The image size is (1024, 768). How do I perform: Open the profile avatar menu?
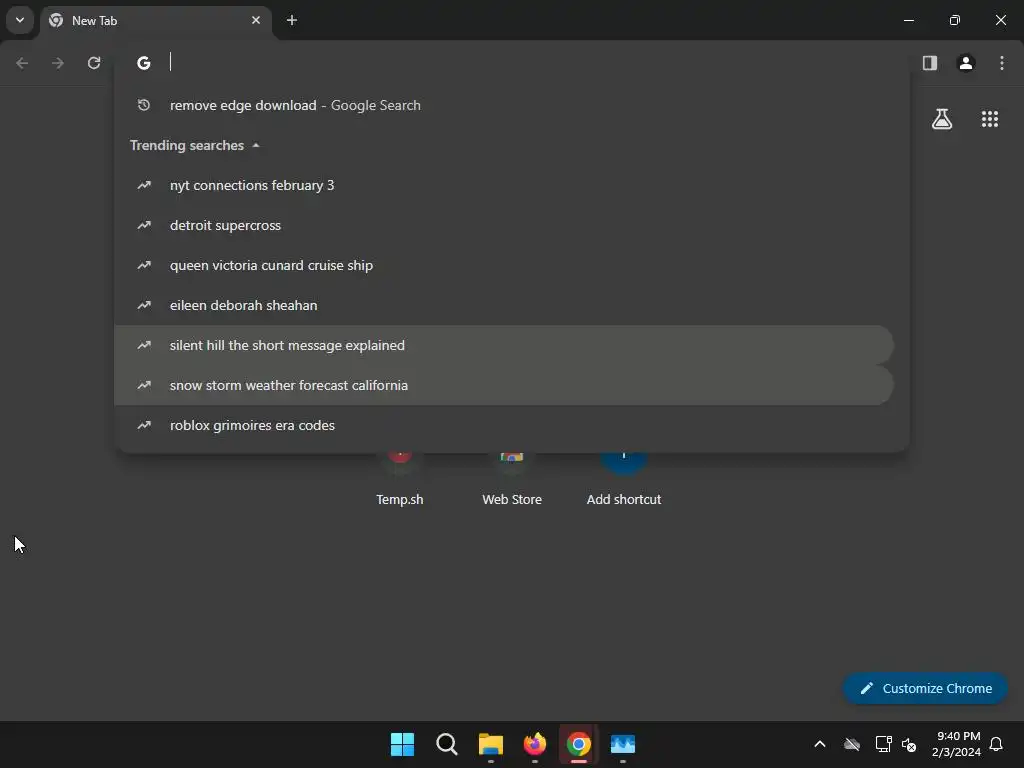(x=966, y=63)
